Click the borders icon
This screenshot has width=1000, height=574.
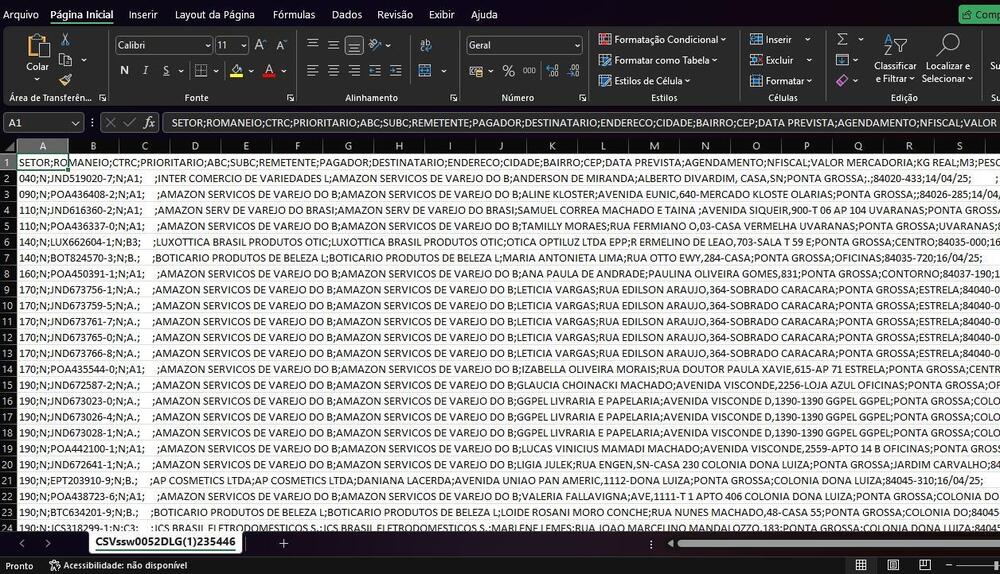(201, 70)
